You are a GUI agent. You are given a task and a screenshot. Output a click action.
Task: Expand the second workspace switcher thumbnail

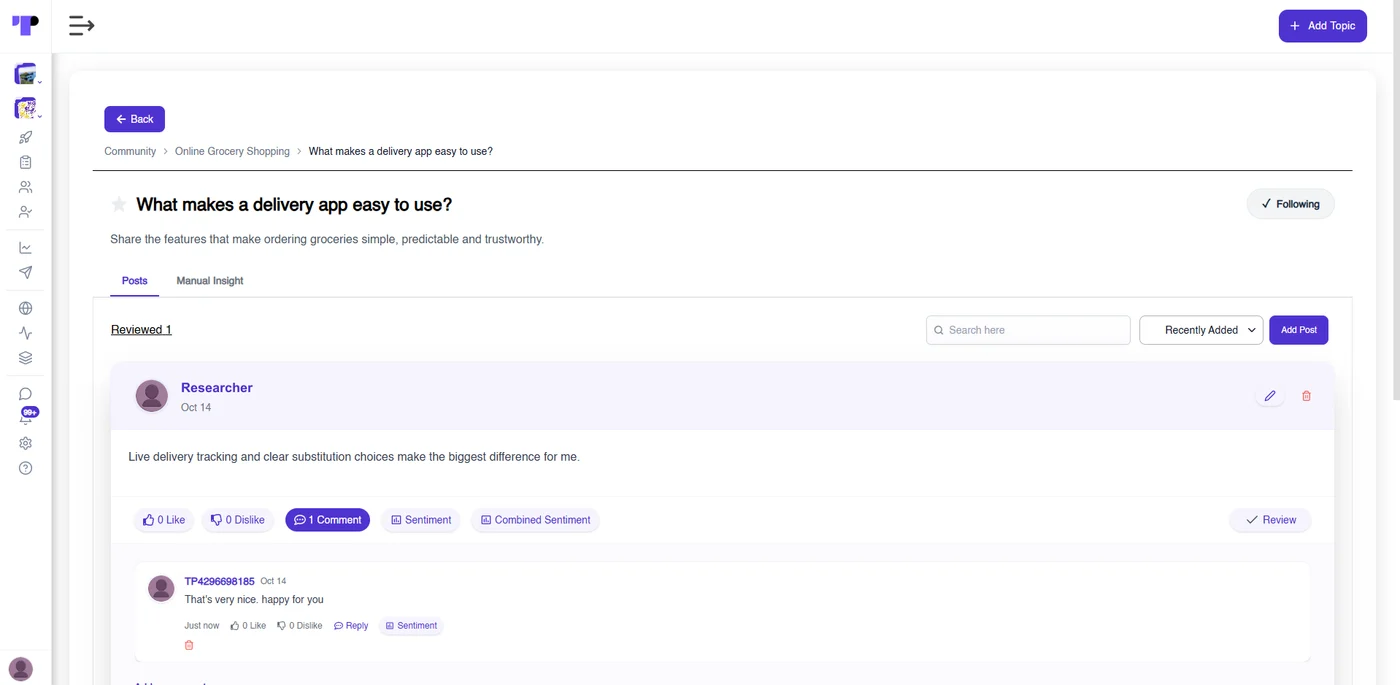tap(26, 108)
